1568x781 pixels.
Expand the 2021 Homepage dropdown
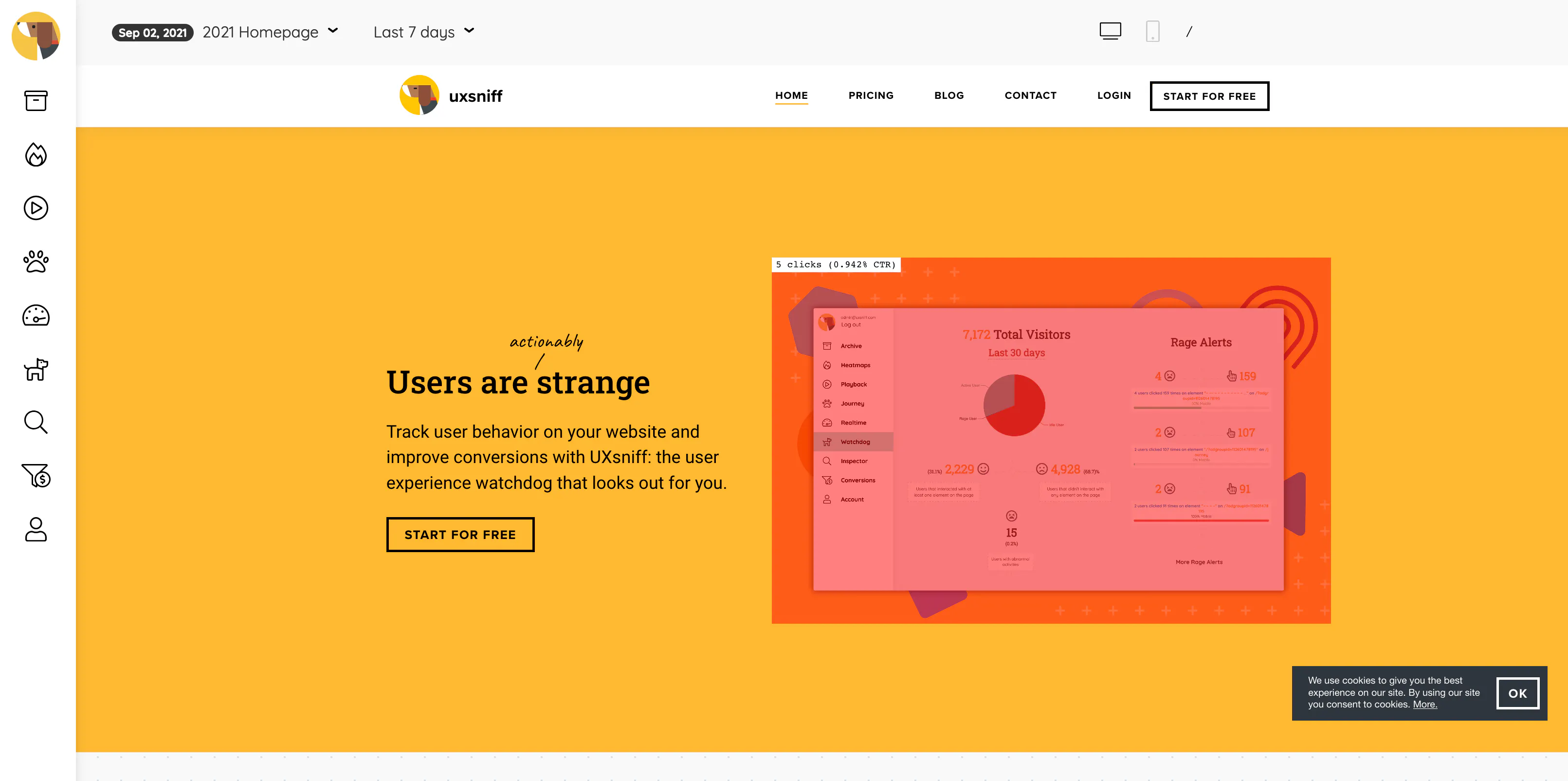(x=270, y=32)
